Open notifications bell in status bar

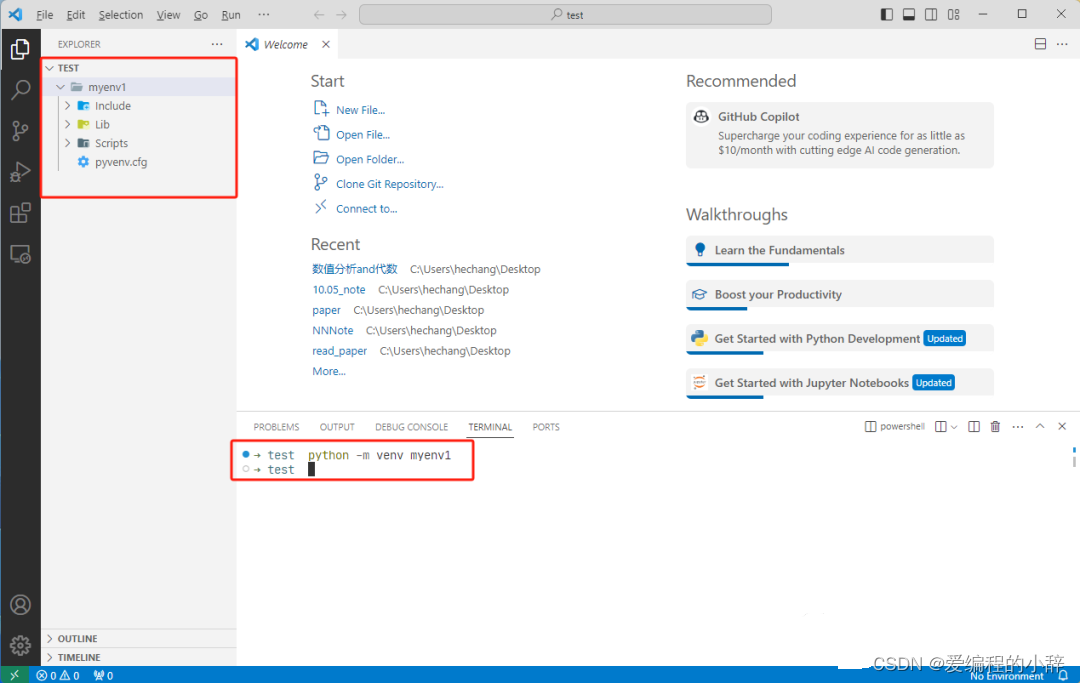click(x=1063, y=676)
